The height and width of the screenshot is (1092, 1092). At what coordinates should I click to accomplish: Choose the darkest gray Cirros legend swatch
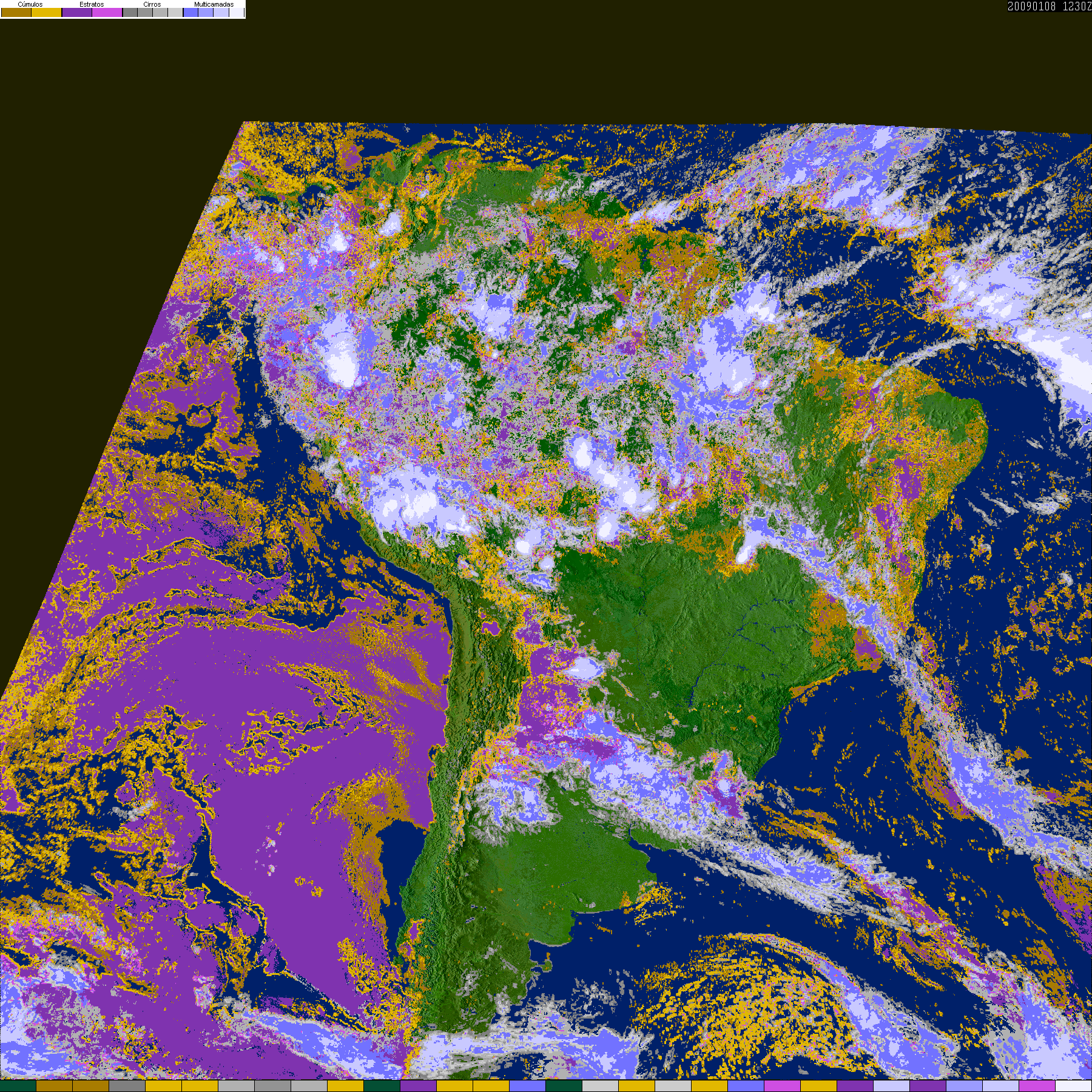(x=130, y=12)
